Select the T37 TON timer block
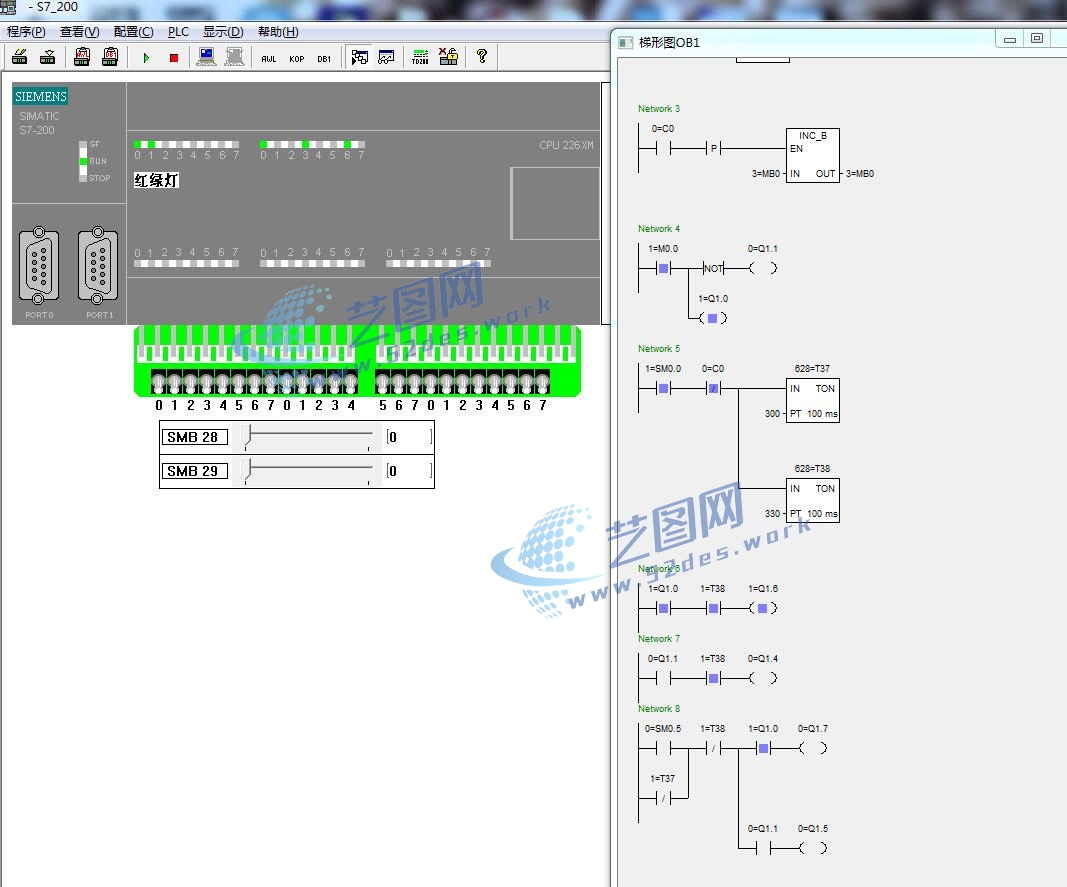 coord(812,400)
